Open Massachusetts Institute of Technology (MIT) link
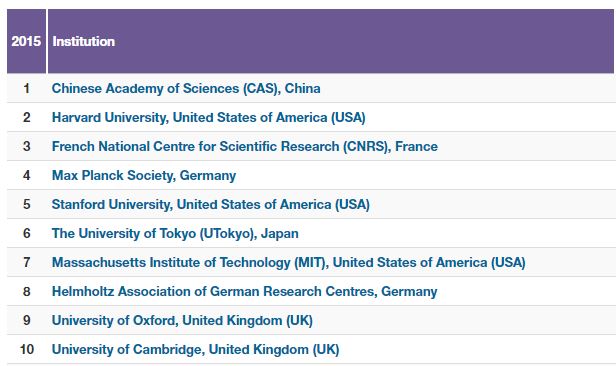The image size is (616, 366). (x=288, y=262)
